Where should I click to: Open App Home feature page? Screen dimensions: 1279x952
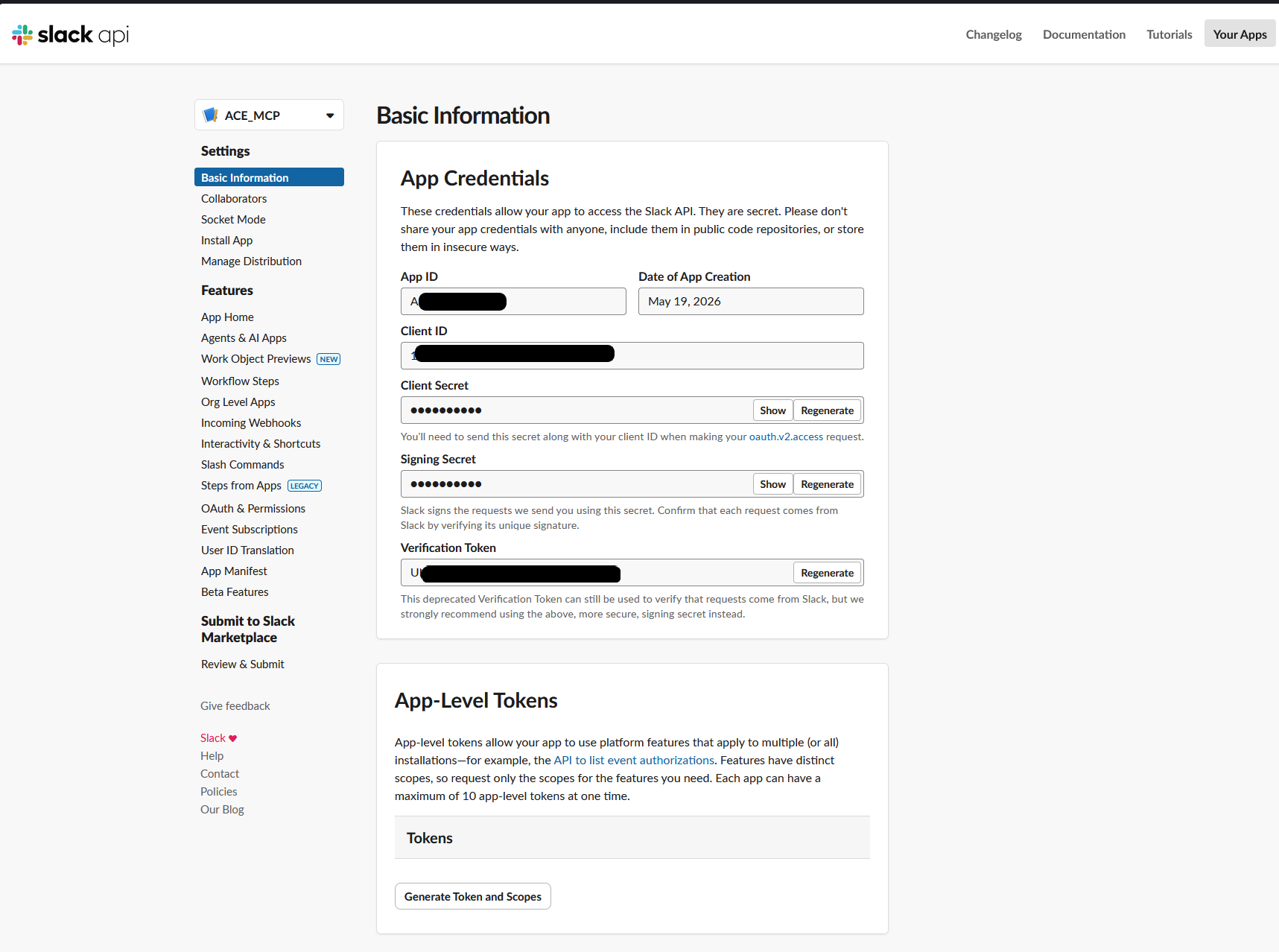(227, 317)
